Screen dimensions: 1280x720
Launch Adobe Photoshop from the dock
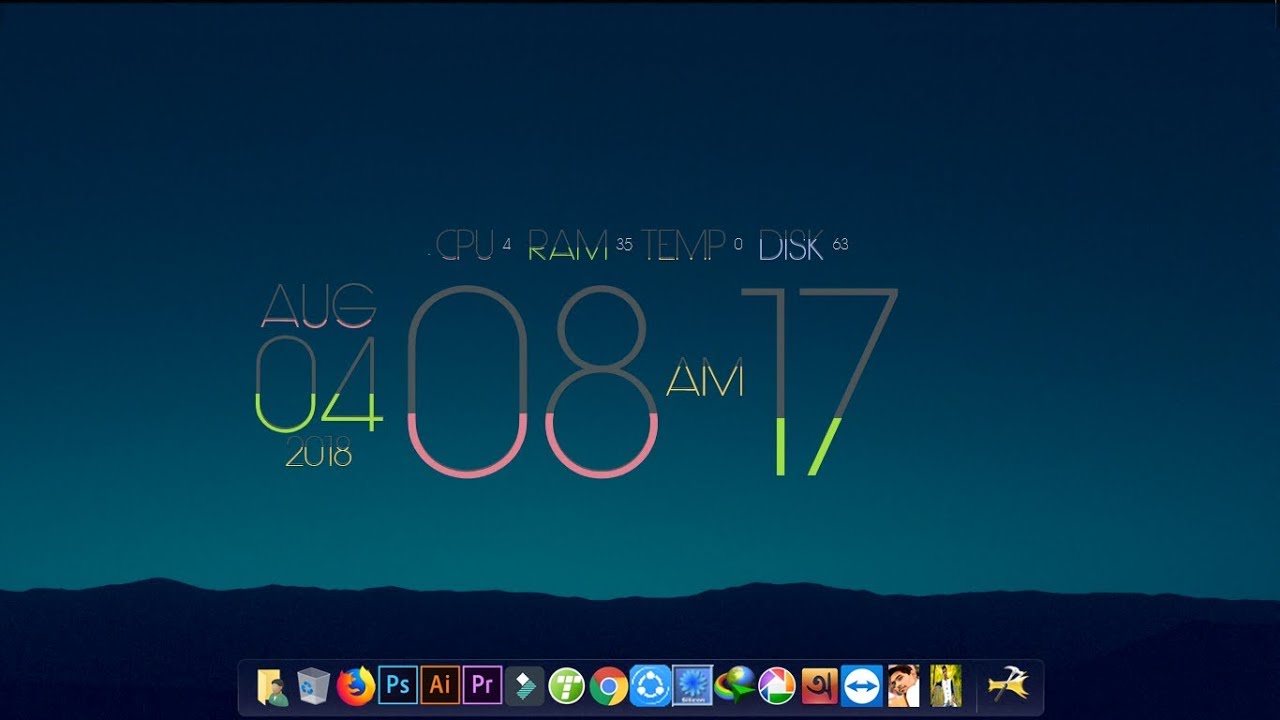click(398, 686)
